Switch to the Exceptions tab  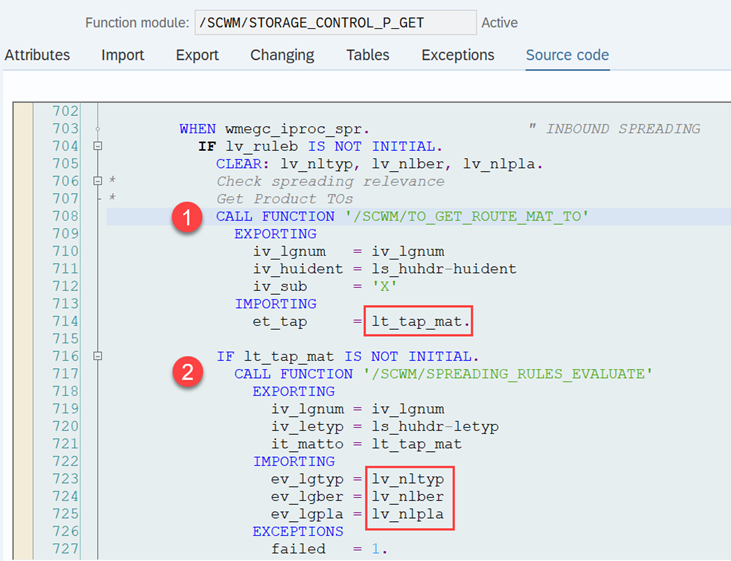[458, 55]
